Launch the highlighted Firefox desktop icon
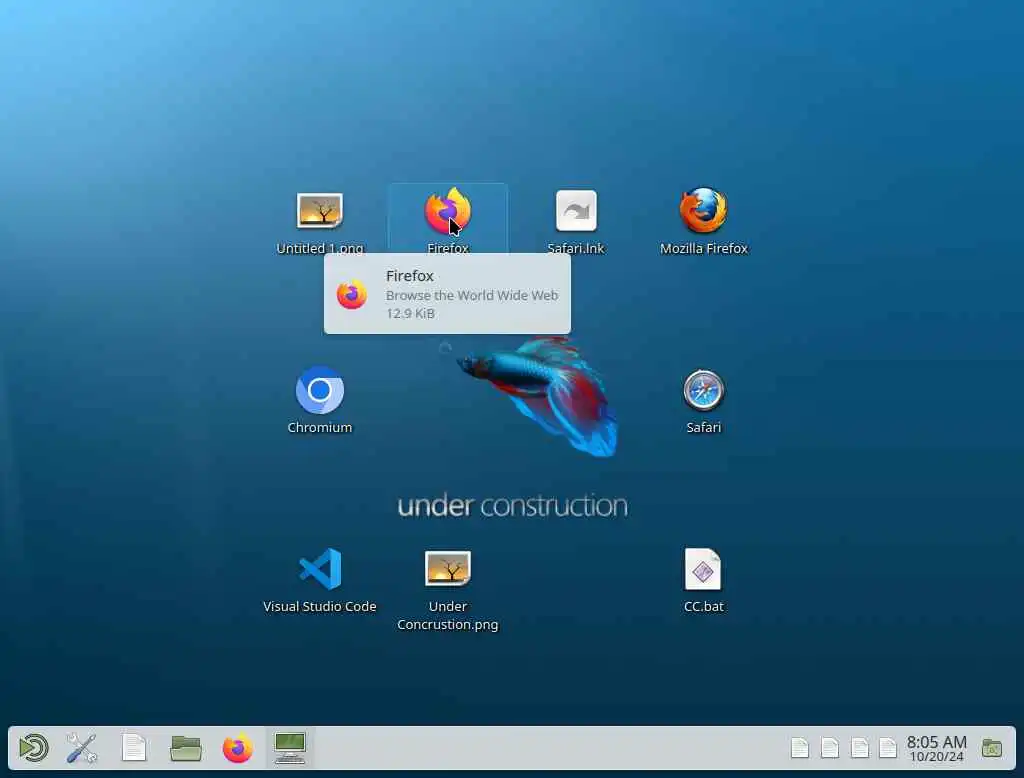Viewport: 1024px width, 778px height. point(448,210)
